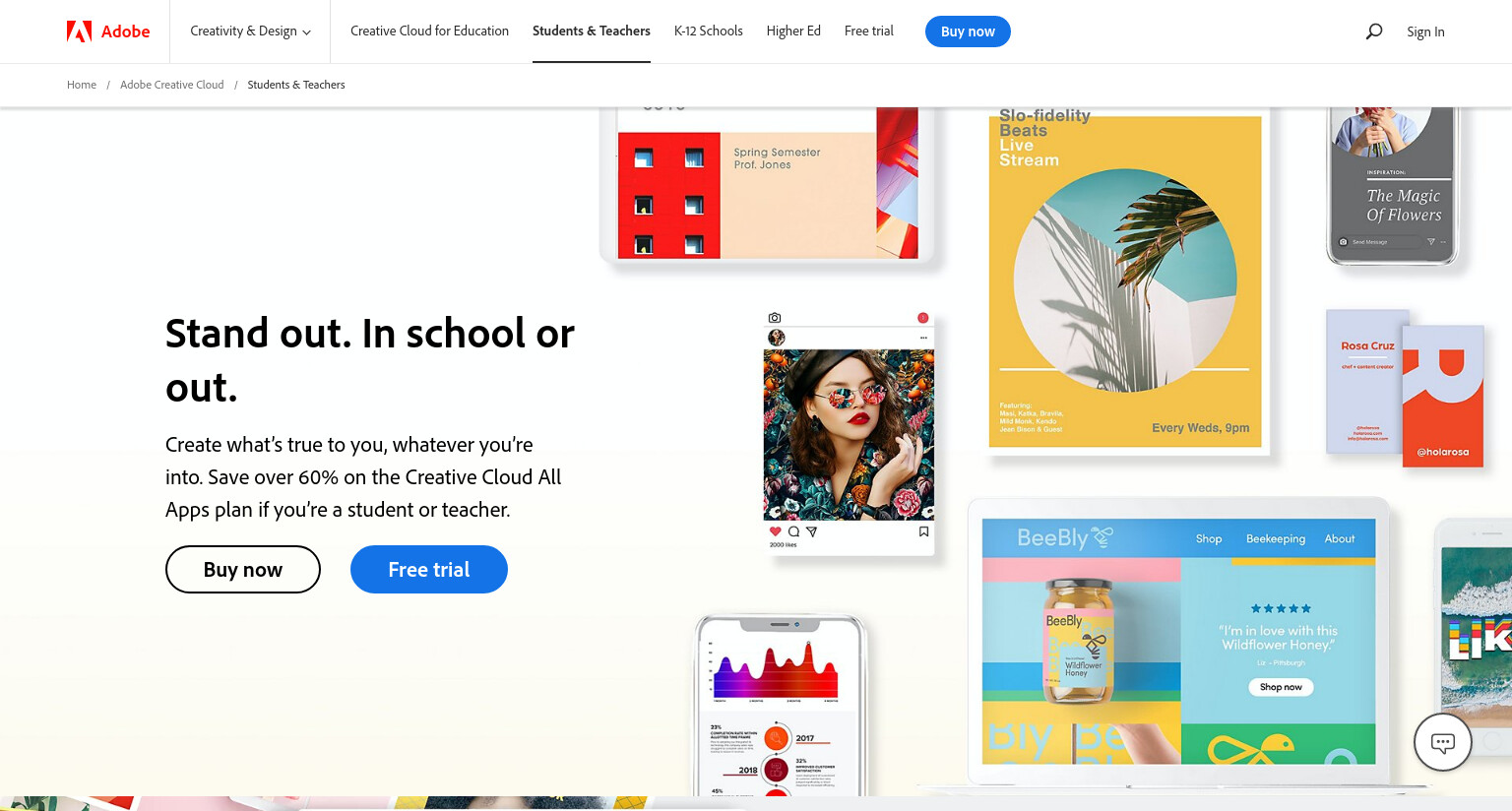Click the outlined Buy now hero button
This screenshot has height=811, width=1512.
243,570
